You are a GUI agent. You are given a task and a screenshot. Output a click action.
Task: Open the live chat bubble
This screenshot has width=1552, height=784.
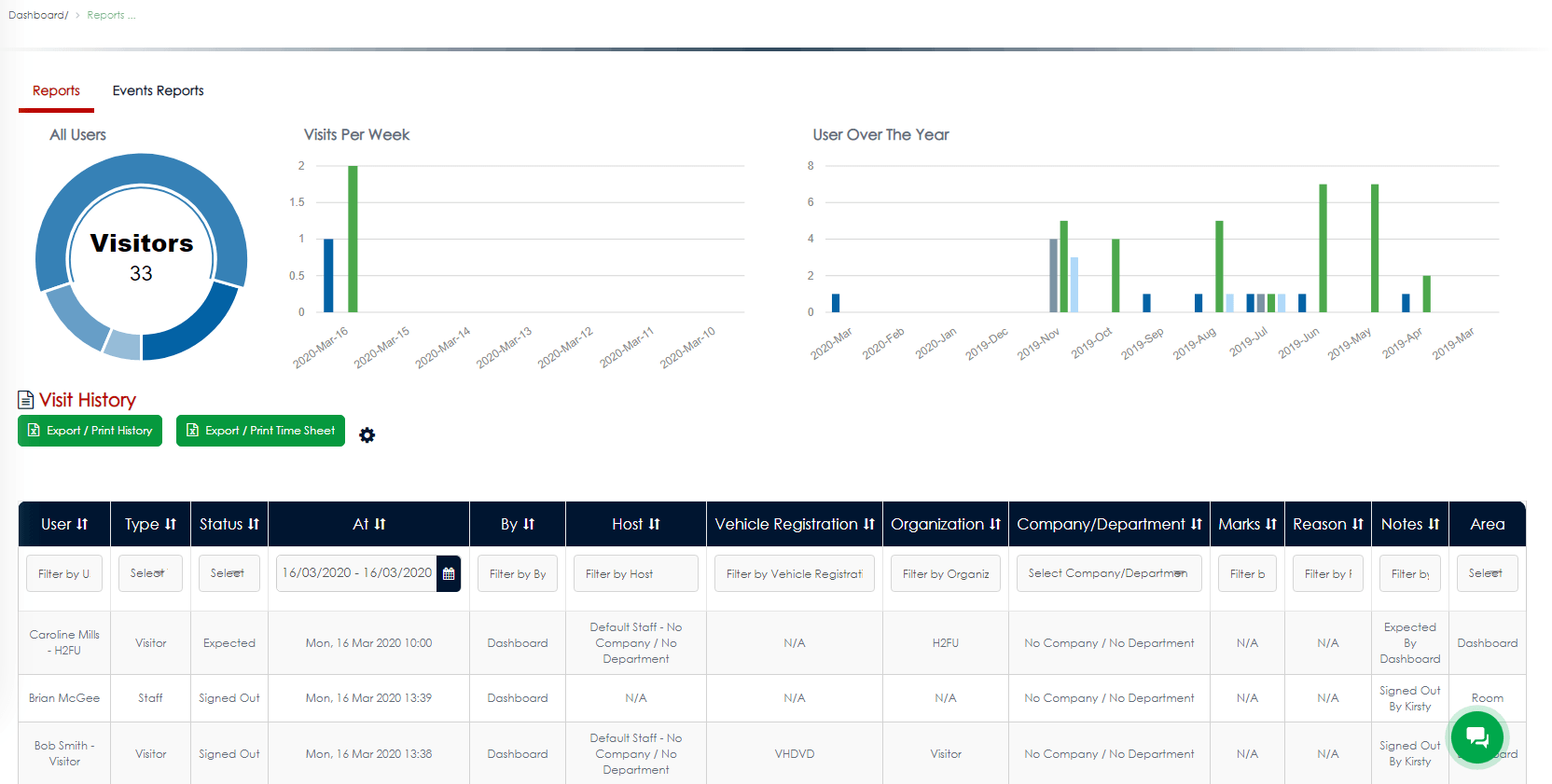1476,737
